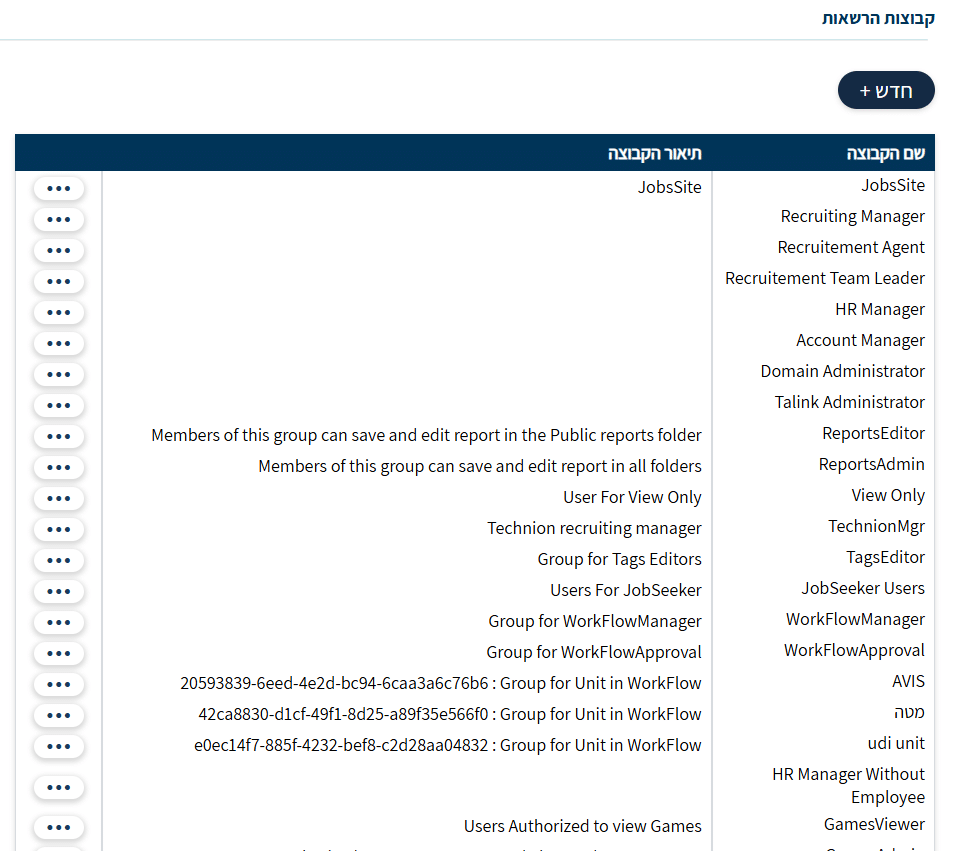The width and height of the screenshot is (957, 851).
Task: Expand actions for View Only row
Action: point(59,498)
